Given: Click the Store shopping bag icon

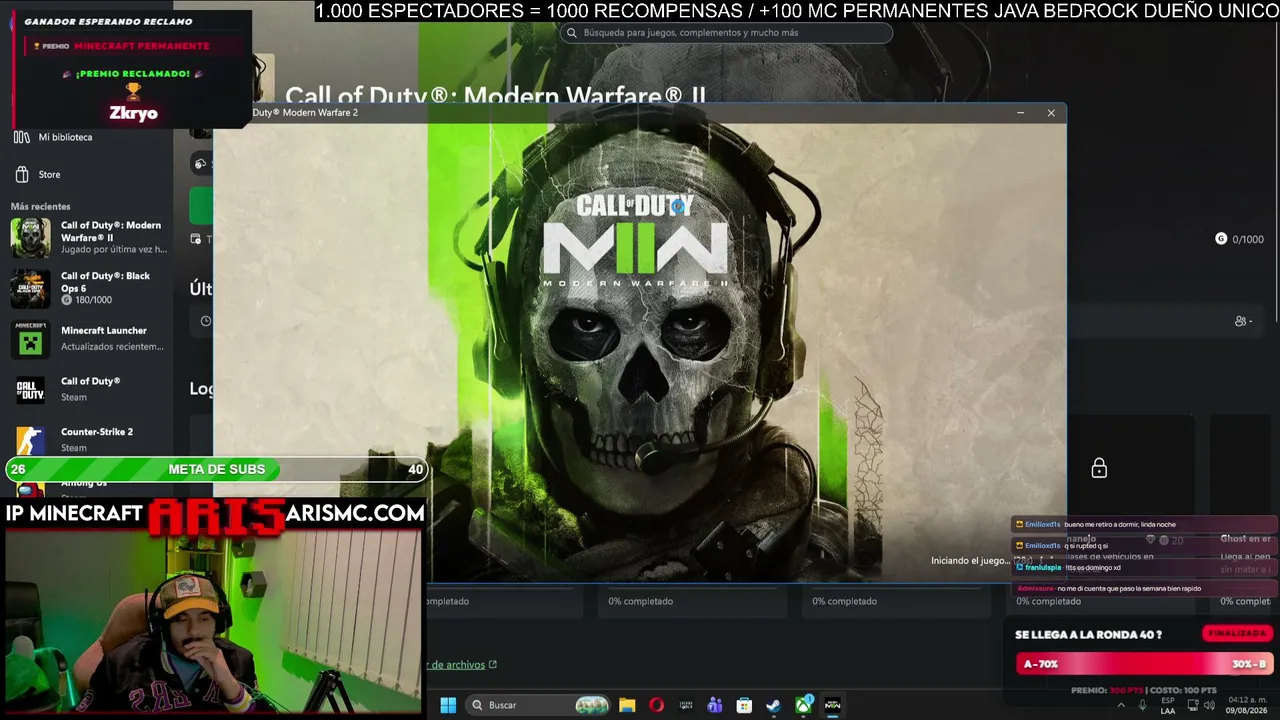Looking at the screenshot, I should [x=22, y=174].
